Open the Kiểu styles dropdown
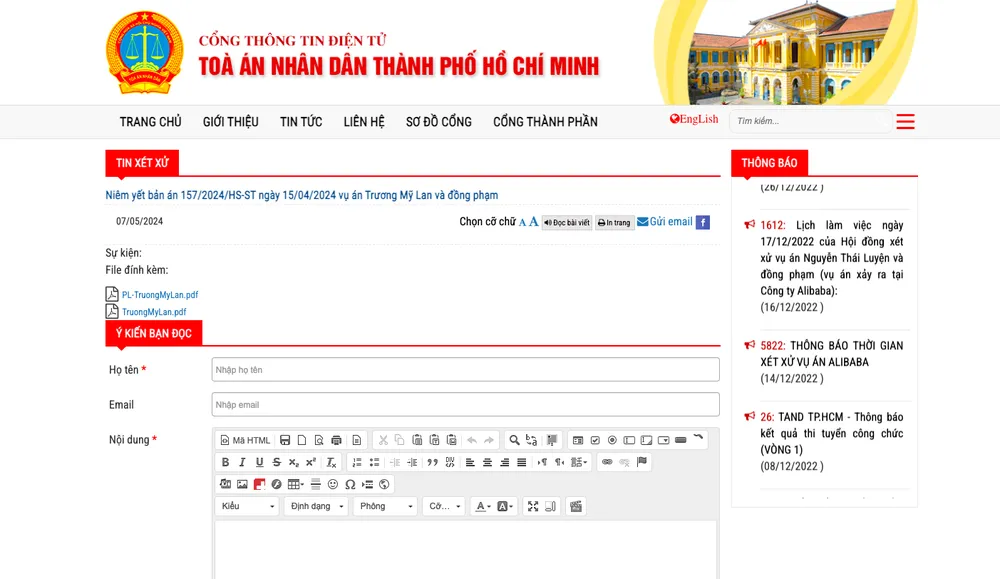 point(247,506)
